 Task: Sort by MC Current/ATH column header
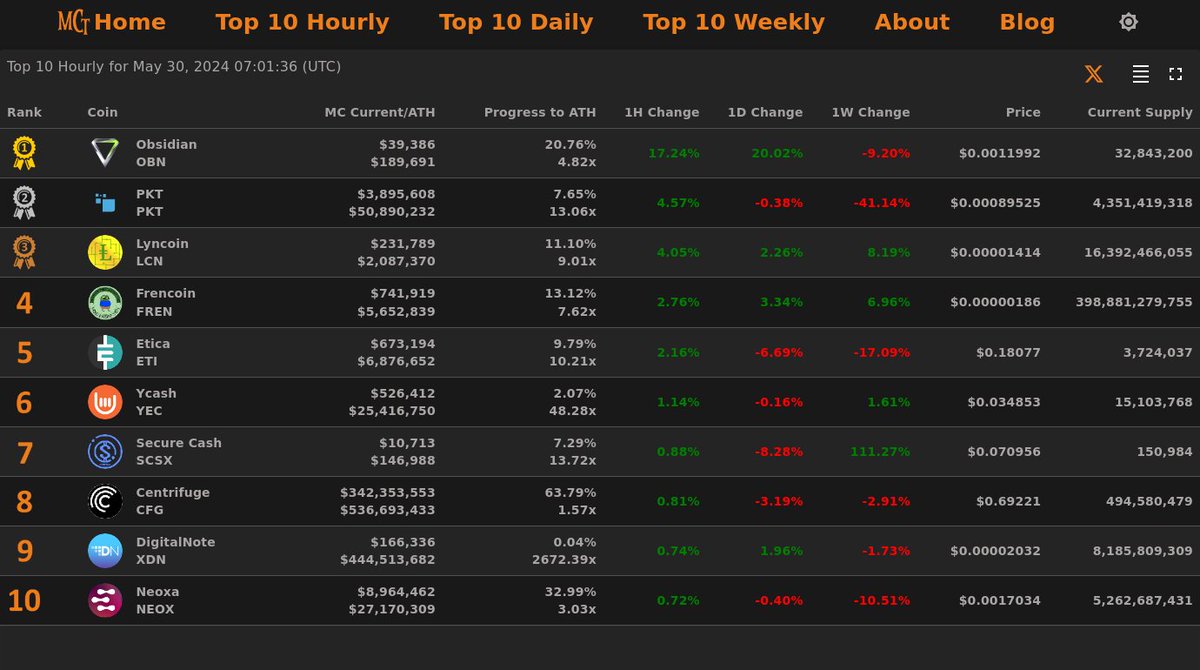coord(380,112)
